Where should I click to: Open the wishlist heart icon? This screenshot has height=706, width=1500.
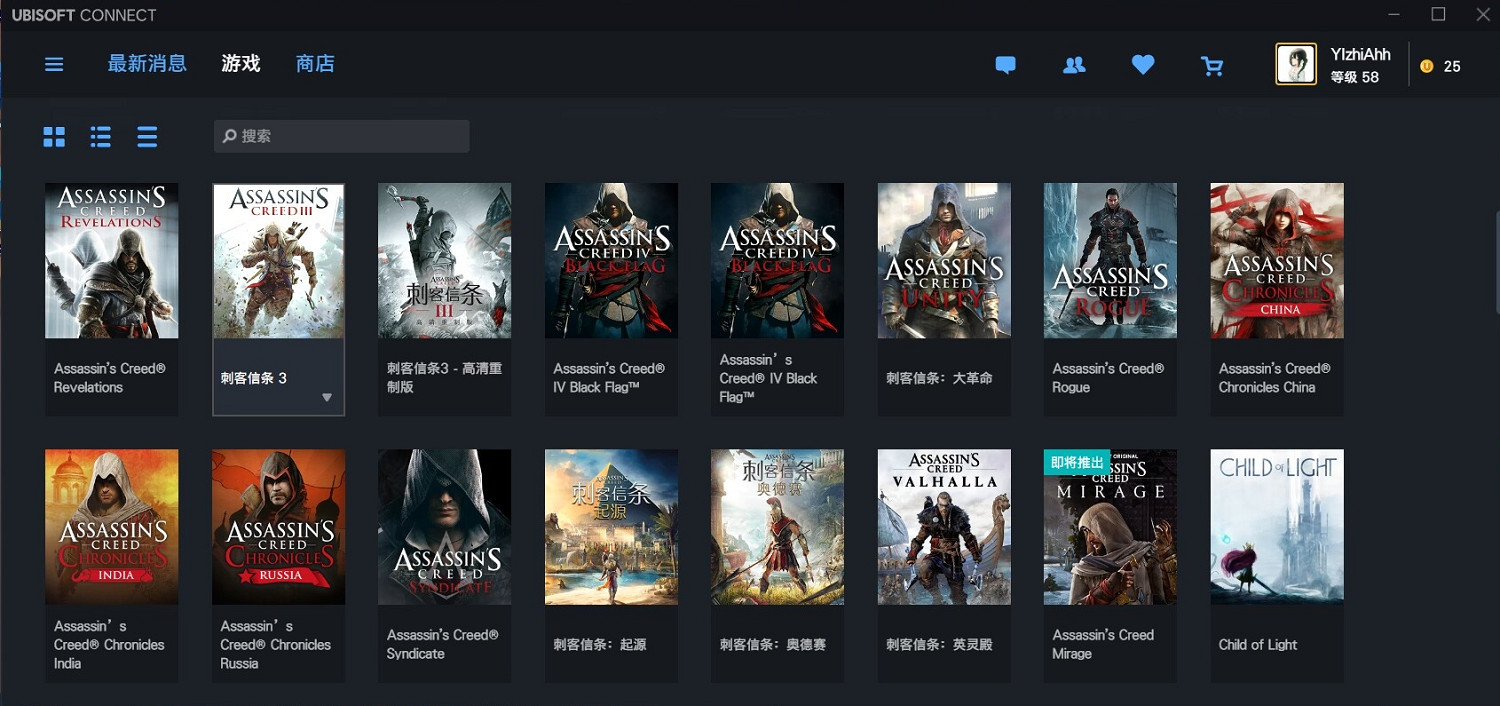pyautogui.click(x=1143, y=65)
